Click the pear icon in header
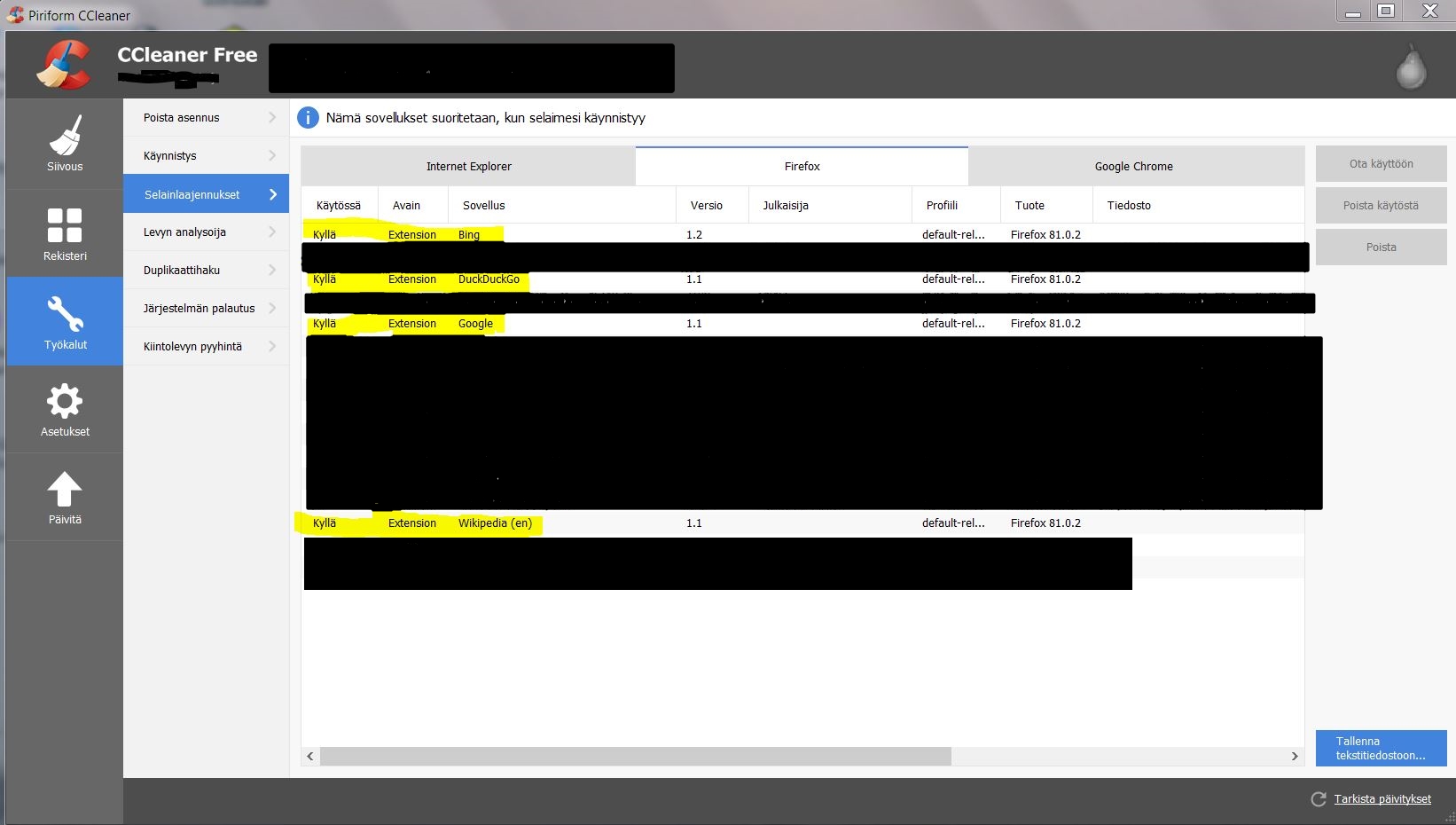The height and width of the screenshot is (825, 1456). 1411,67
